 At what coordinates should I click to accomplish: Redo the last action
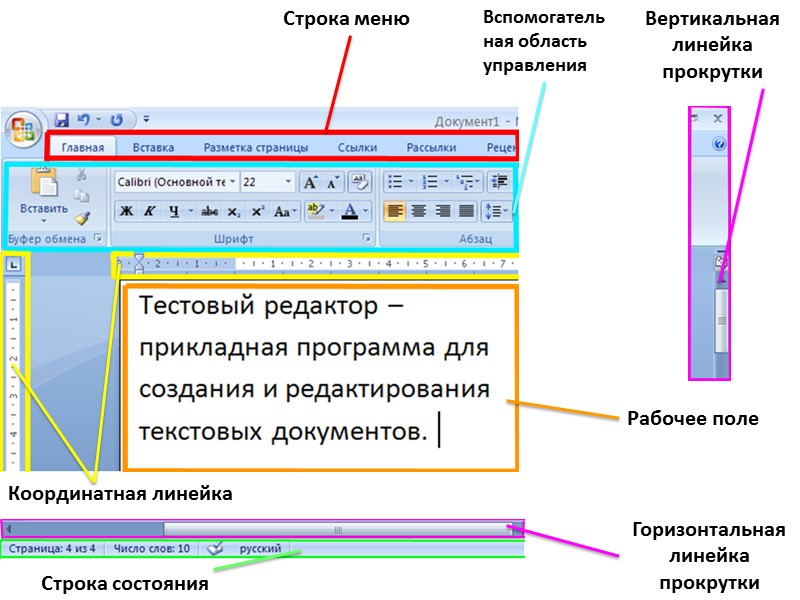point(117,120)
